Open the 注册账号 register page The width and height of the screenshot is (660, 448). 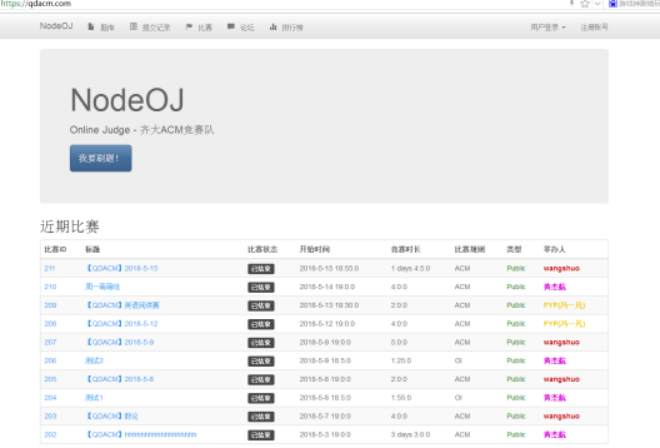(x=593, y=27)
